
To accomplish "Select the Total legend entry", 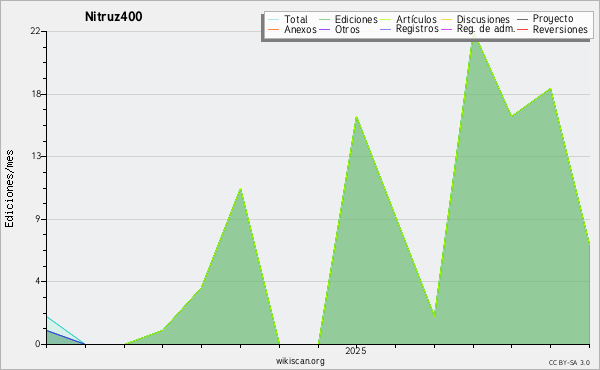I will coord(296,19).
